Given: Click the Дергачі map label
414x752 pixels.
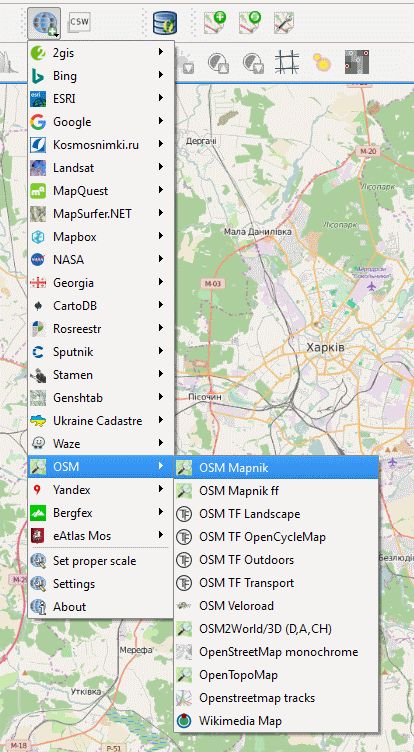Looking at the screenshot, I should (x=201, y=141).
